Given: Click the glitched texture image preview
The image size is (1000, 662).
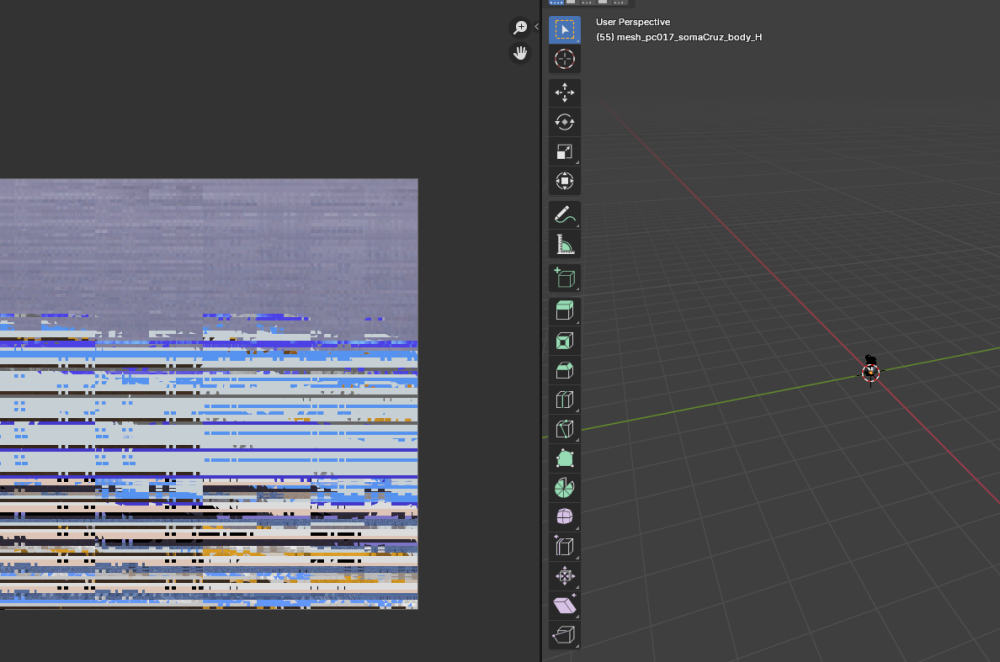Looking at the screenshot, I should tap(209, 394).
